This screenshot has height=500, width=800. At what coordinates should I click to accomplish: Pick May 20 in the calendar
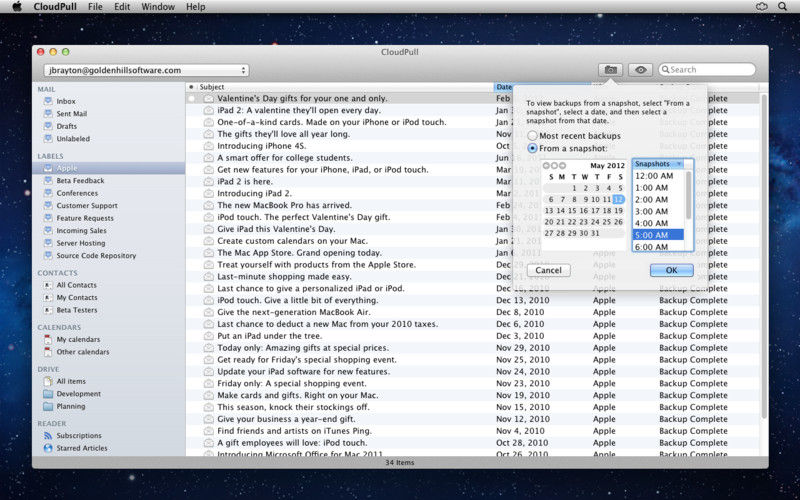point(548,222)
